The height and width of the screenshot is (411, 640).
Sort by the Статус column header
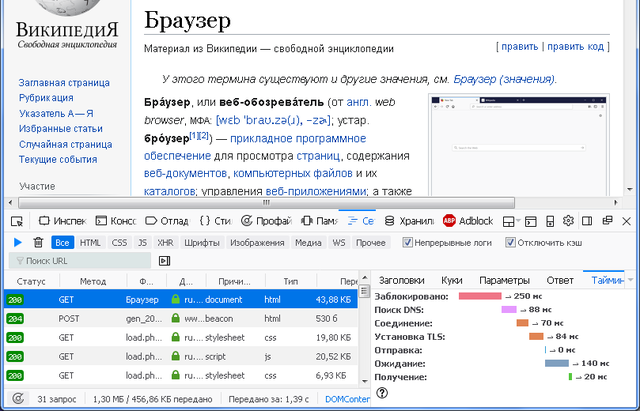[x=31, y=281]
